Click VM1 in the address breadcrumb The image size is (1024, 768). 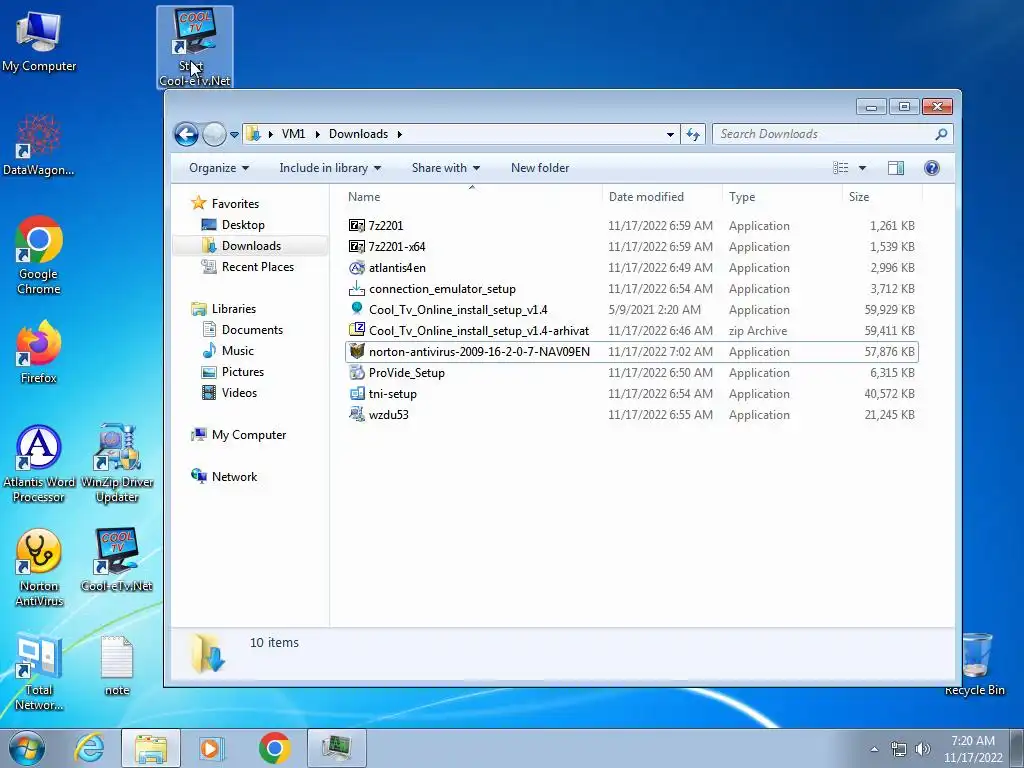(x=293, y=134)
